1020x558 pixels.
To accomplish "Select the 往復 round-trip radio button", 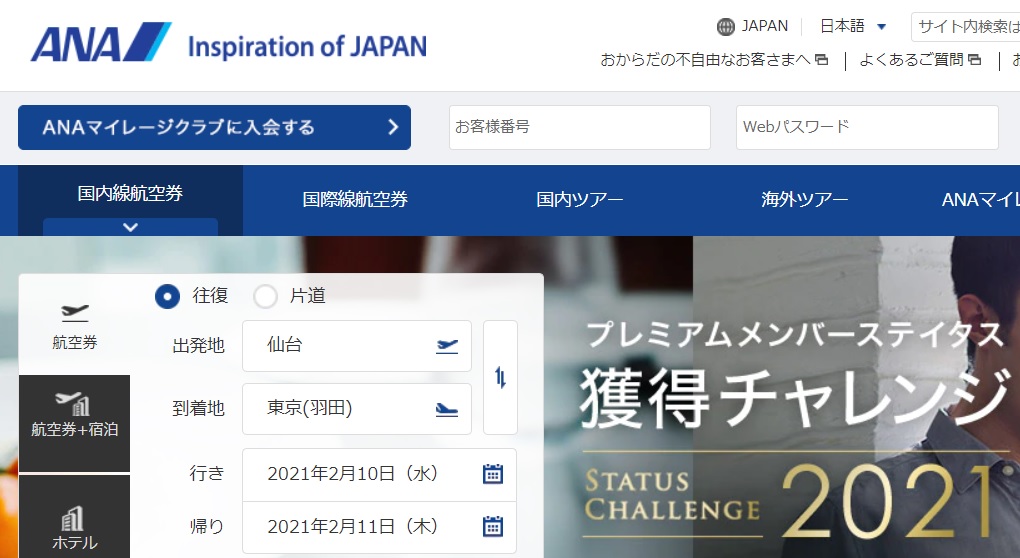I will click(x=167, y=296).
